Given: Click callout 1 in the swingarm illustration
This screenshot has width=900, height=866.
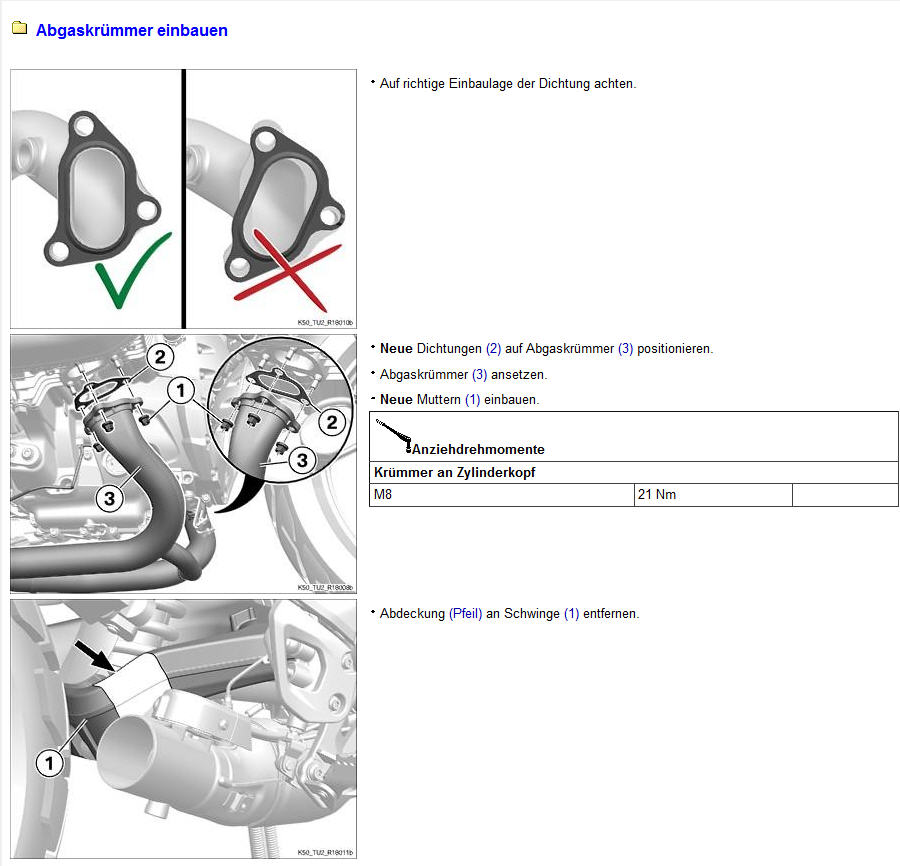Looking at the screenshot, I should click(x=50, y=764).
